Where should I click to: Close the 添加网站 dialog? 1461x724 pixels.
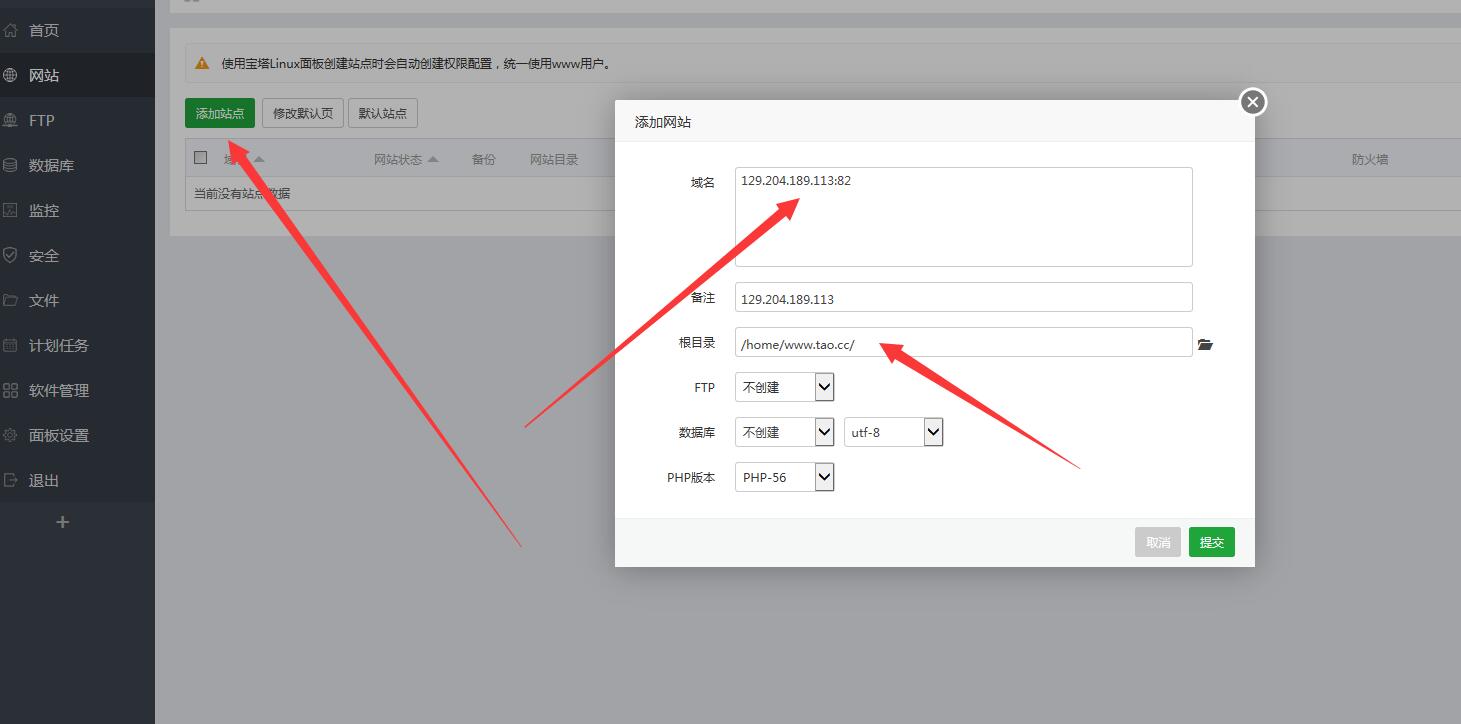tap(1252, 102)
